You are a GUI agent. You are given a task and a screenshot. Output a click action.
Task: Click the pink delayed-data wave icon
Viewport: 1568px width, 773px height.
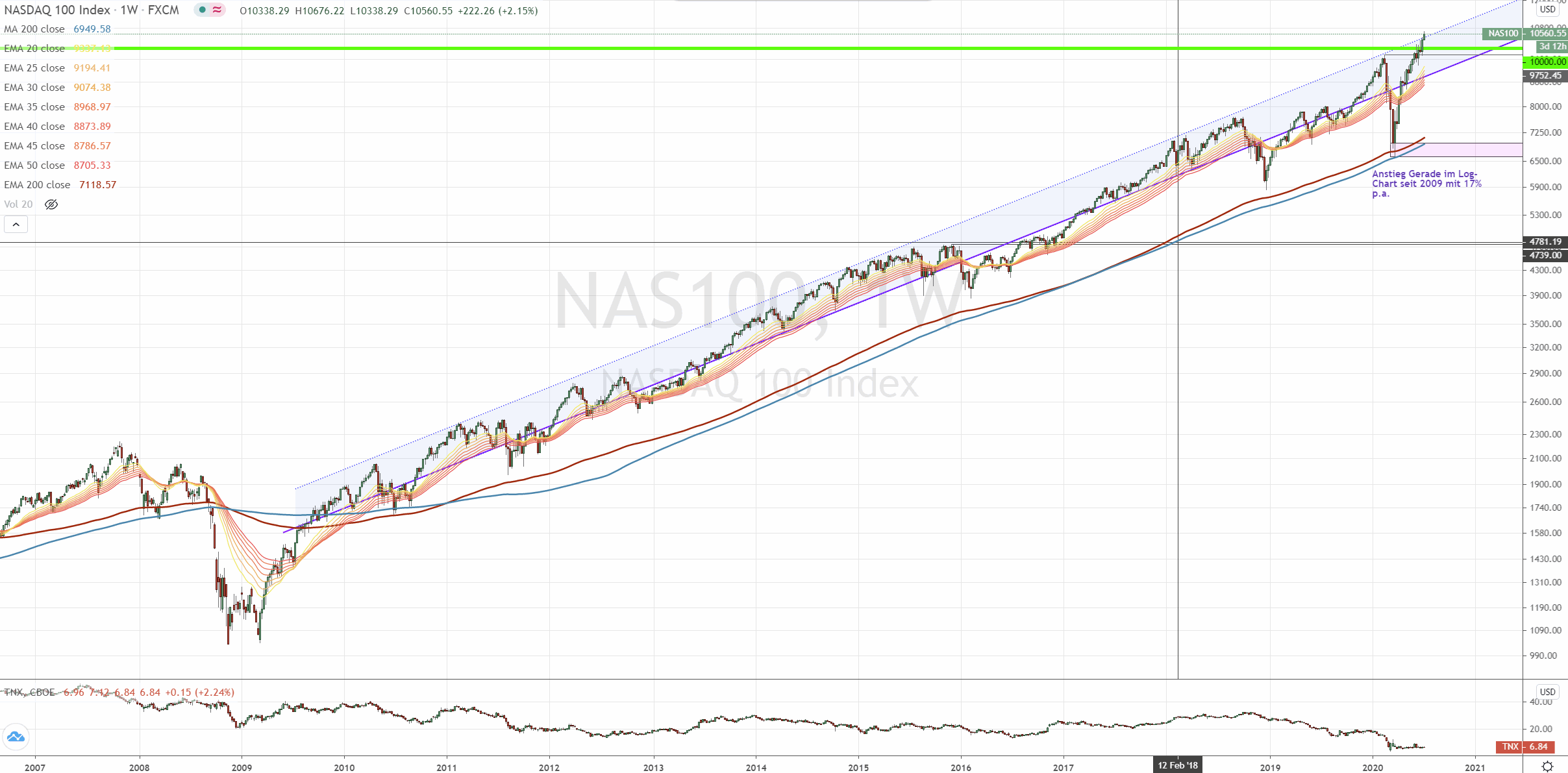pyautogui.click(x=218, y=10)
